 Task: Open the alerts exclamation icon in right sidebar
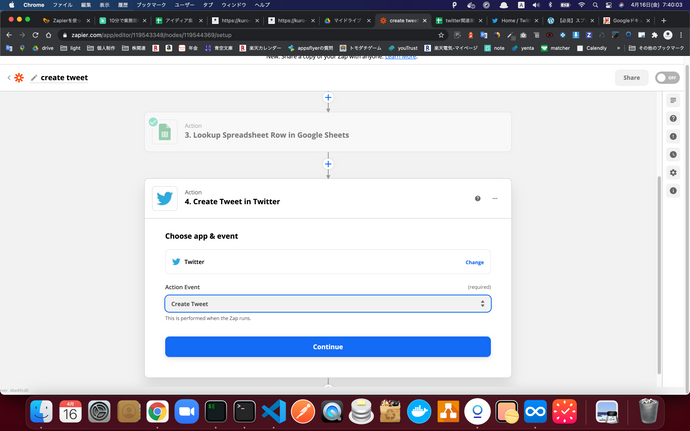click(x=673, y=136)
